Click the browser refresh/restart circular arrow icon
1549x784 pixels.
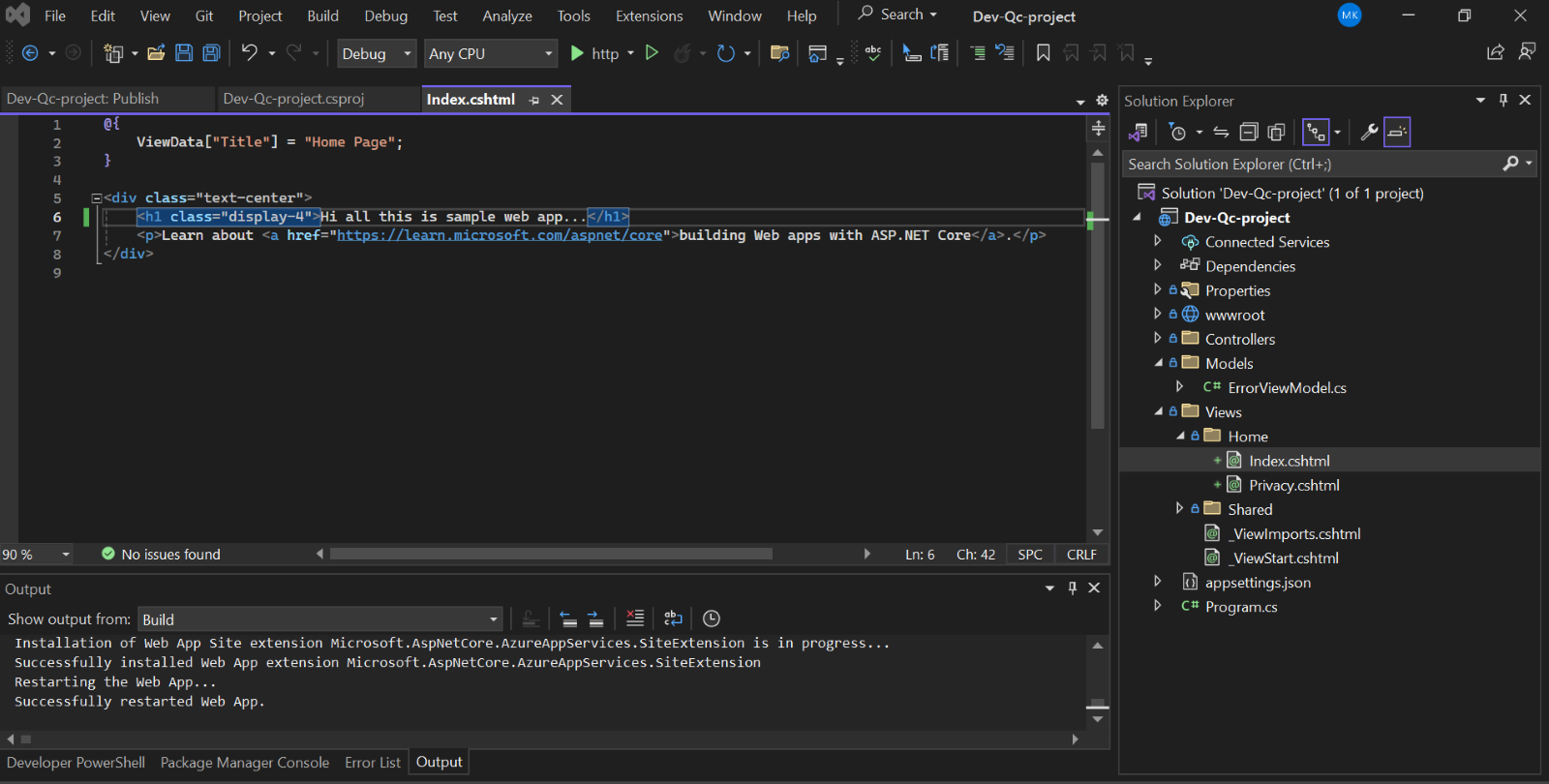(x=726, y=53)
